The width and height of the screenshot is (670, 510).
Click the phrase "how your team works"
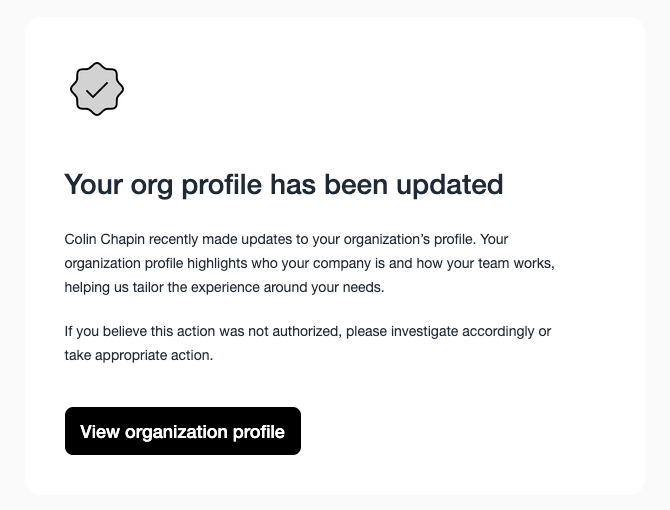487,263
